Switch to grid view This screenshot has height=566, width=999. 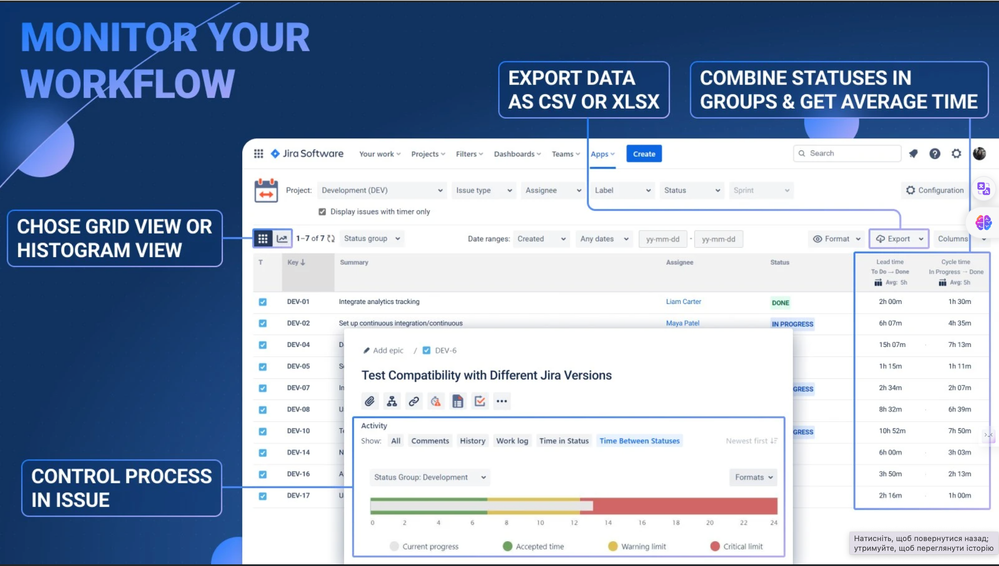(x=262, y=238)
